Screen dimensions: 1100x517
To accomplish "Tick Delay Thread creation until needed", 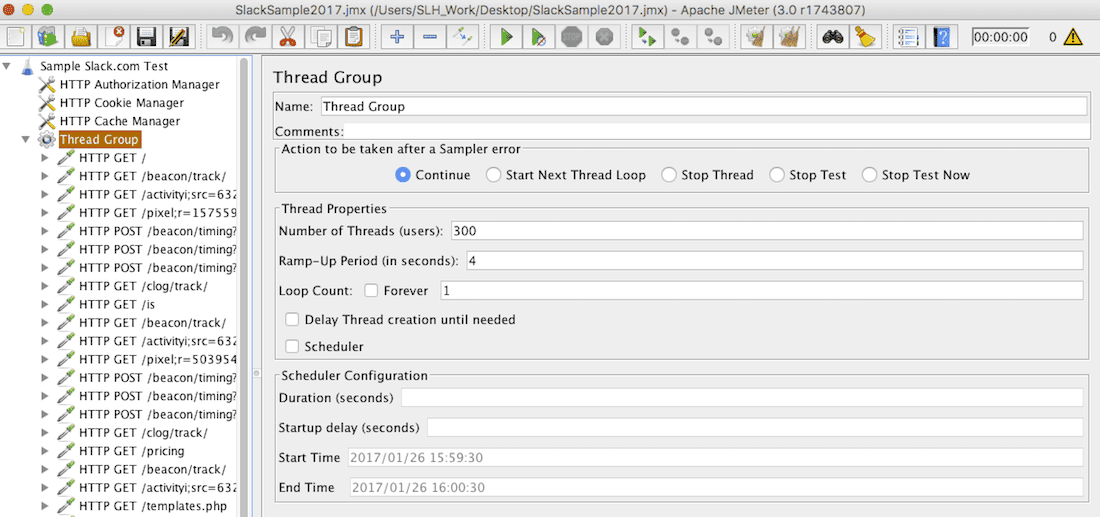I will [x=292, y=320].
